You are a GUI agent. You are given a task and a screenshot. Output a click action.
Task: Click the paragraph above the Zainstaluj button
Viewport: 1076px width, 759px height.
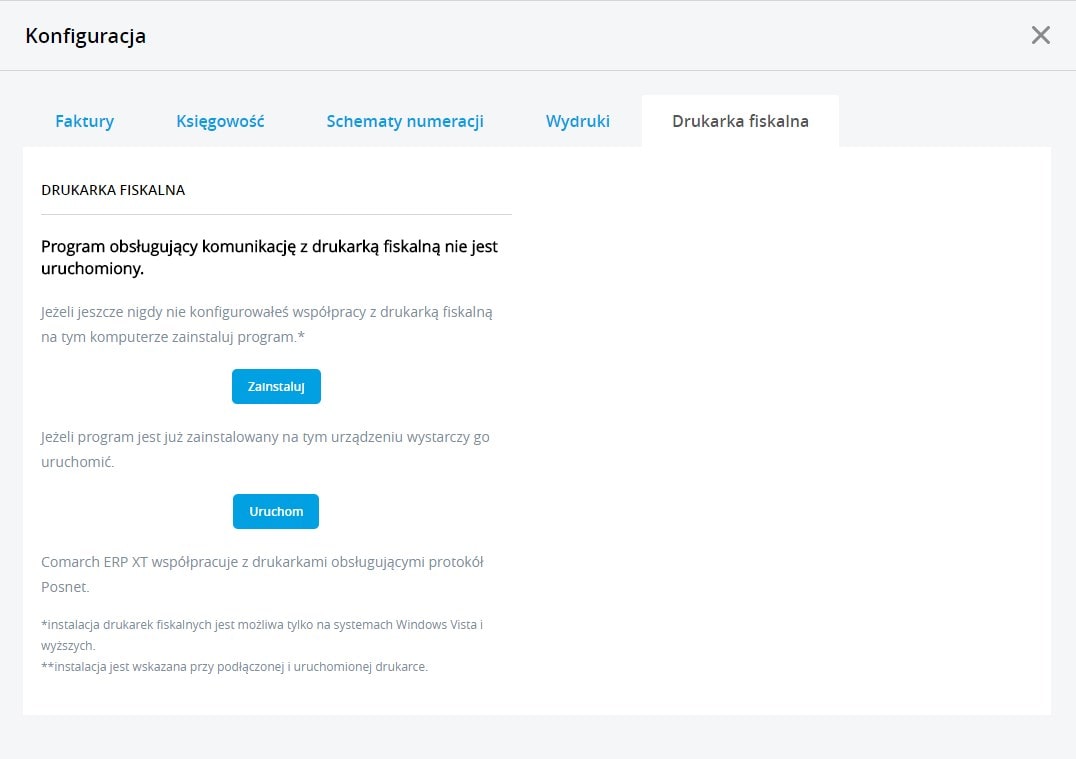[266, 324]
